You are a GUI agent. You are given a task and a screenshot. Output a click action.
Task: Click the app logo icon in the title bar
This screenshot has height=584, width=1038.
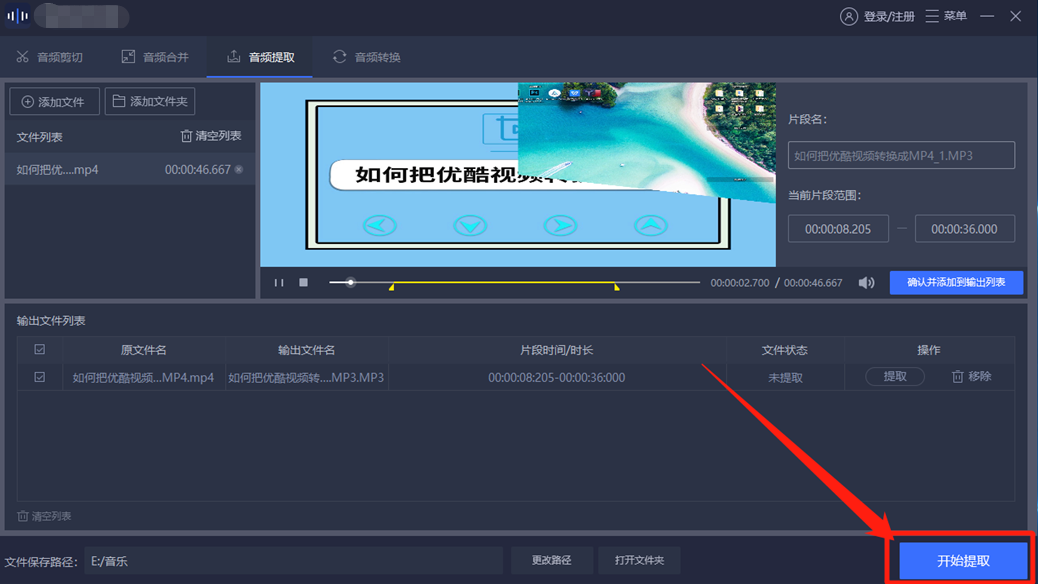pyautogui.click(x=17, y=16)
